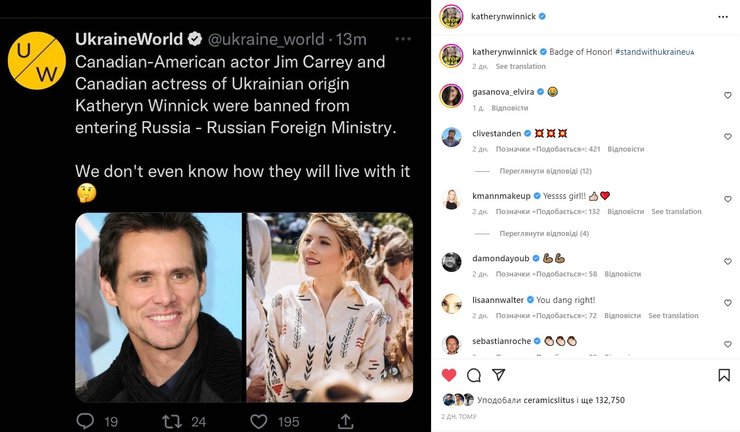Toggle the bookmark save icon
Screen dimensions: 740x432
(x=724, y=375)
